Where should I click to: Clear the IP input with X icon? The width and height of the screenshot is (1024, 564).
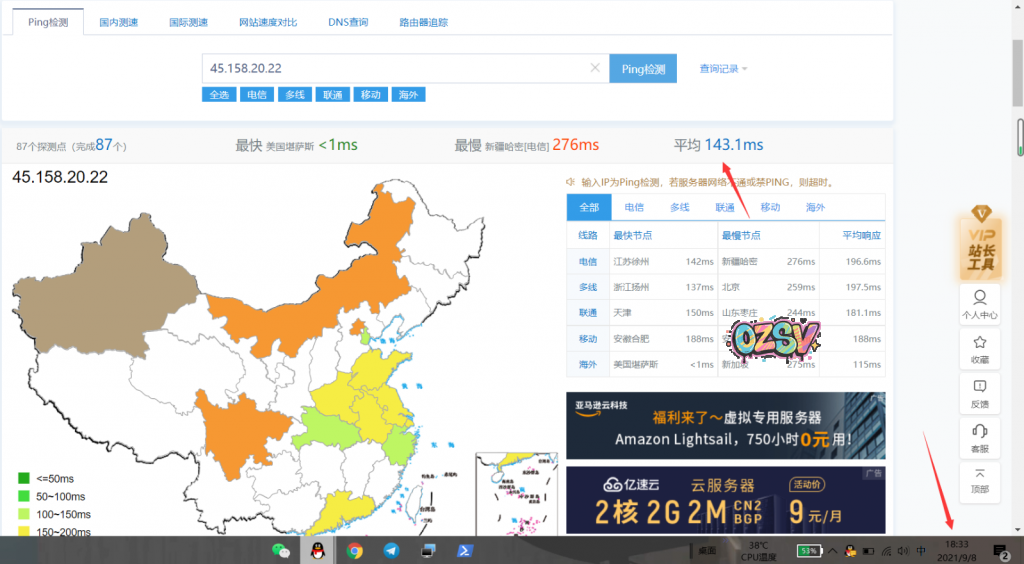tap(595, 68)
